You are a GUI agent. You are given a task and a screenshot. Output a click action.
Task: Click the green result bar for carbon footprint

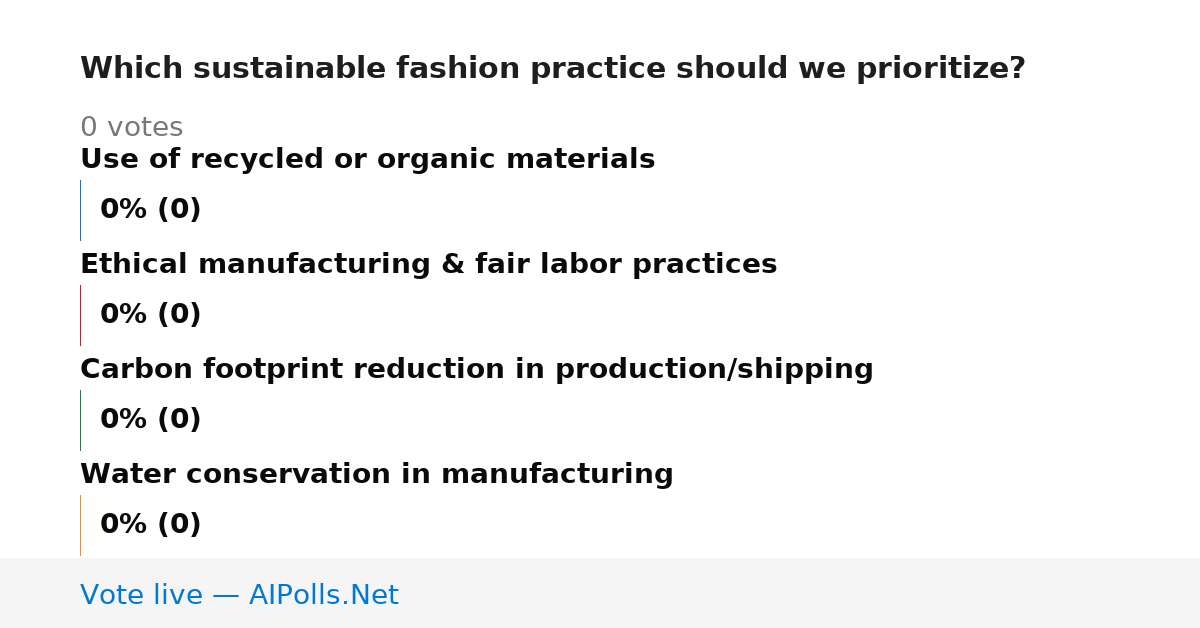(80, 420)
